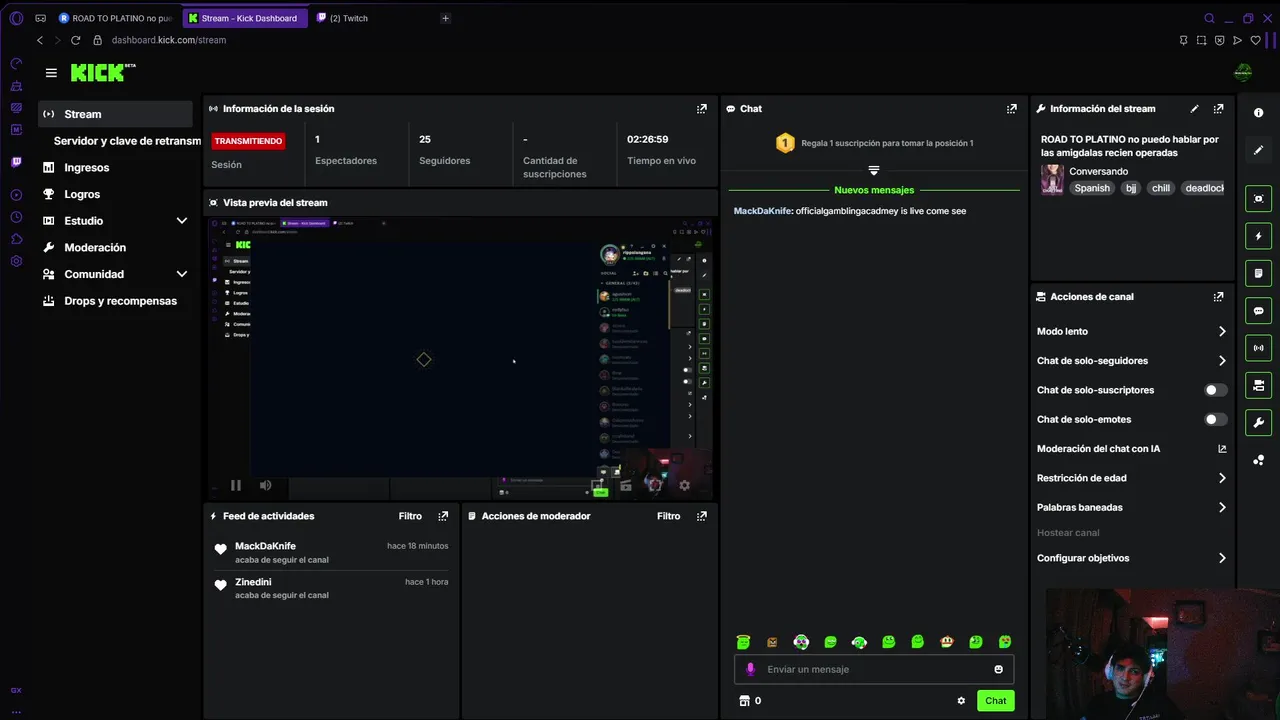The image size is (1280, 720).
Task: Toggle chat bubble widget in right sidebar
Action: (x=1259, y=311)
